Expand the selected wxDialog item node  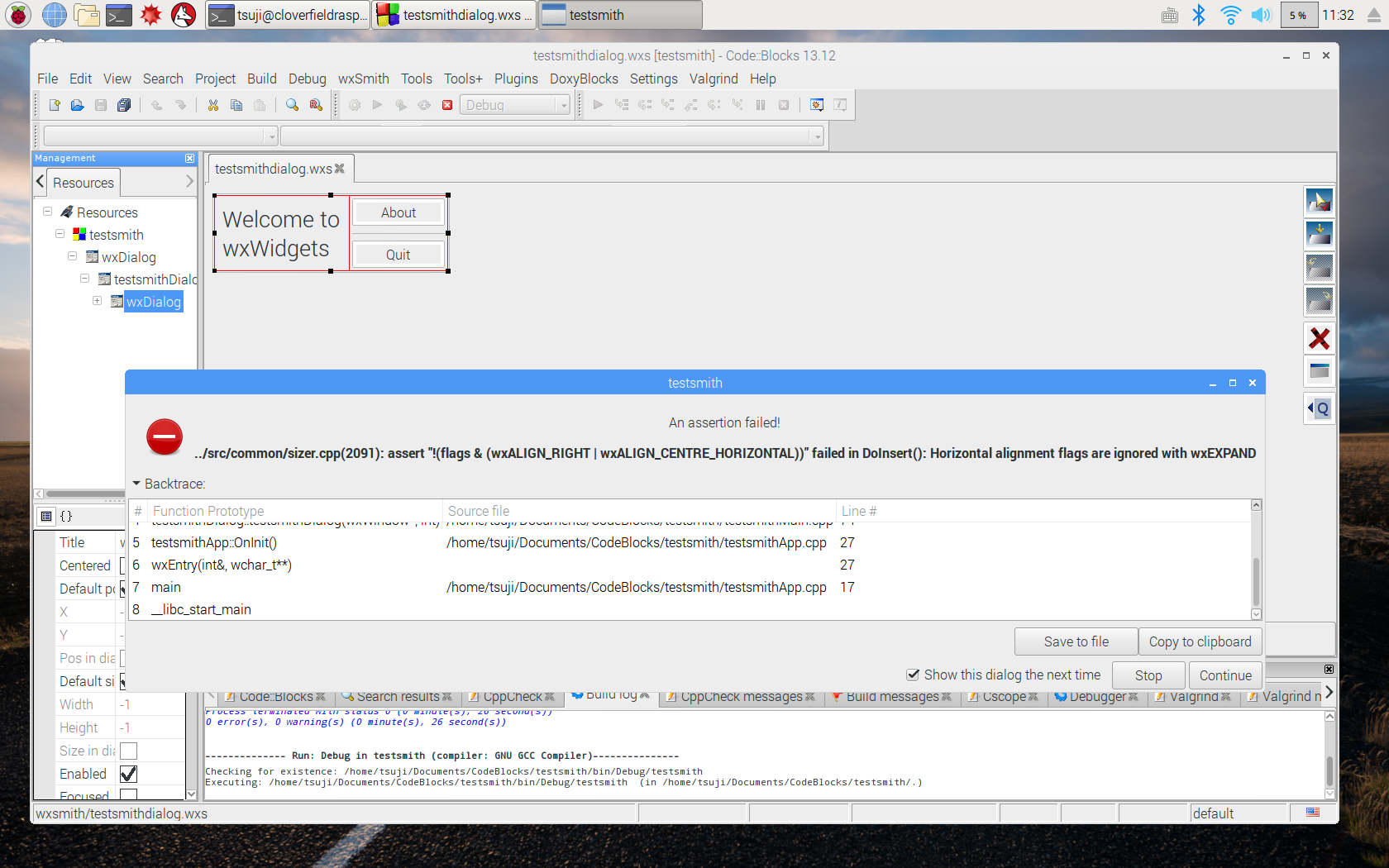pos(98,301)
